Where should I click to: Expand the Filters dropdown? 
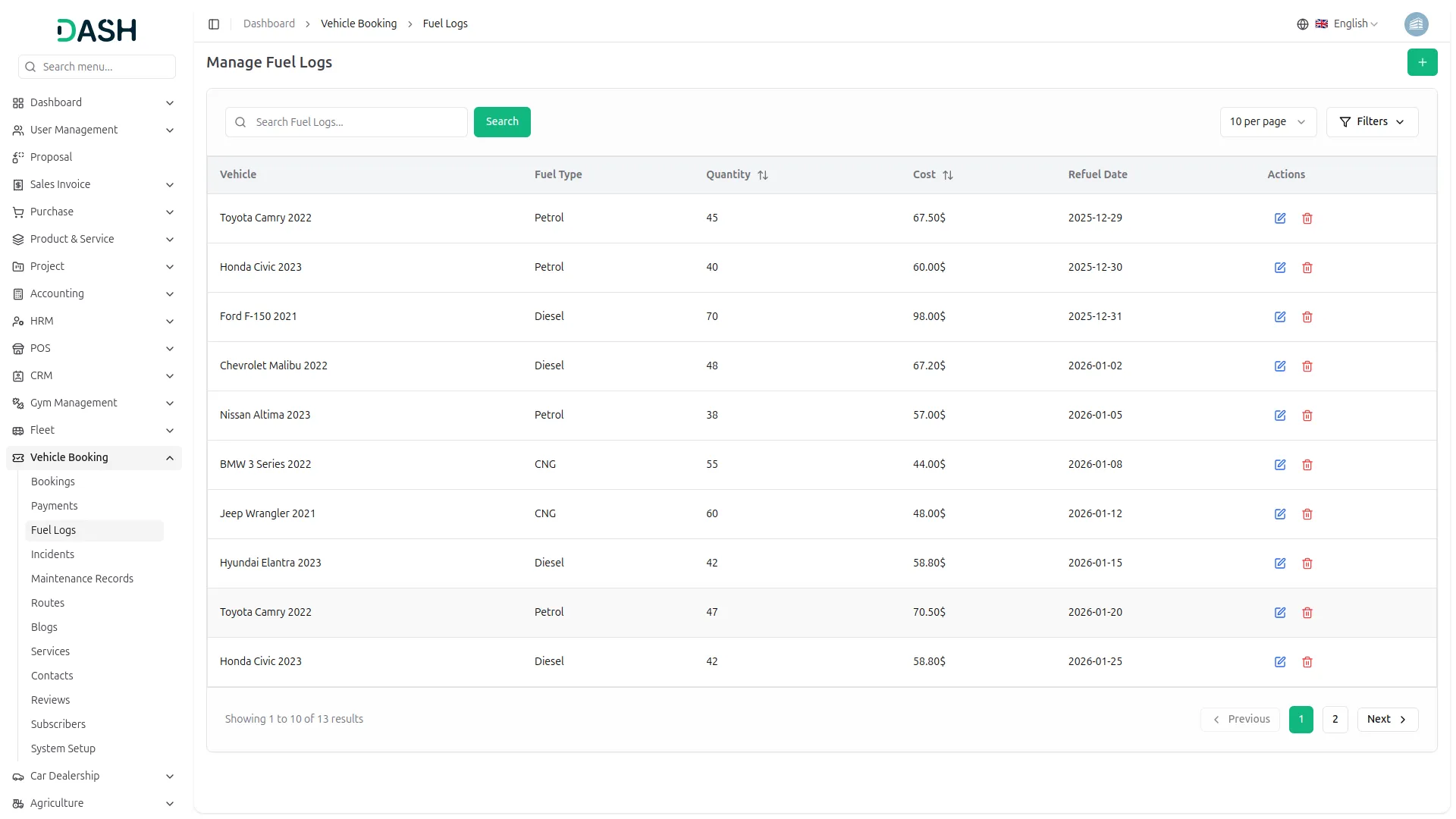(x=1372, y=122)
